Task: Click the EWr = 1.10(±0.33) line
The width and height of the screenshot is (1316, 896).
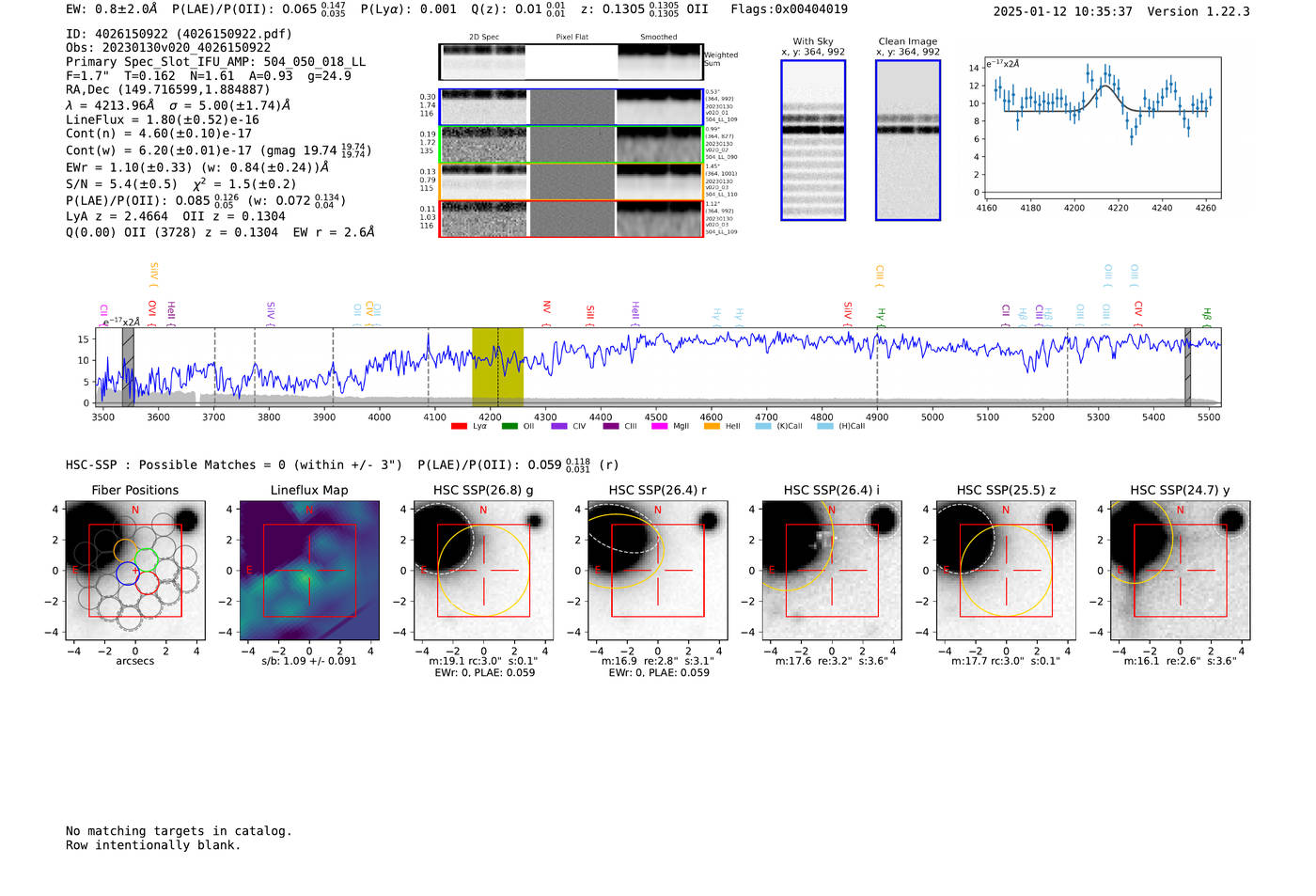Action: click(197, 166)
